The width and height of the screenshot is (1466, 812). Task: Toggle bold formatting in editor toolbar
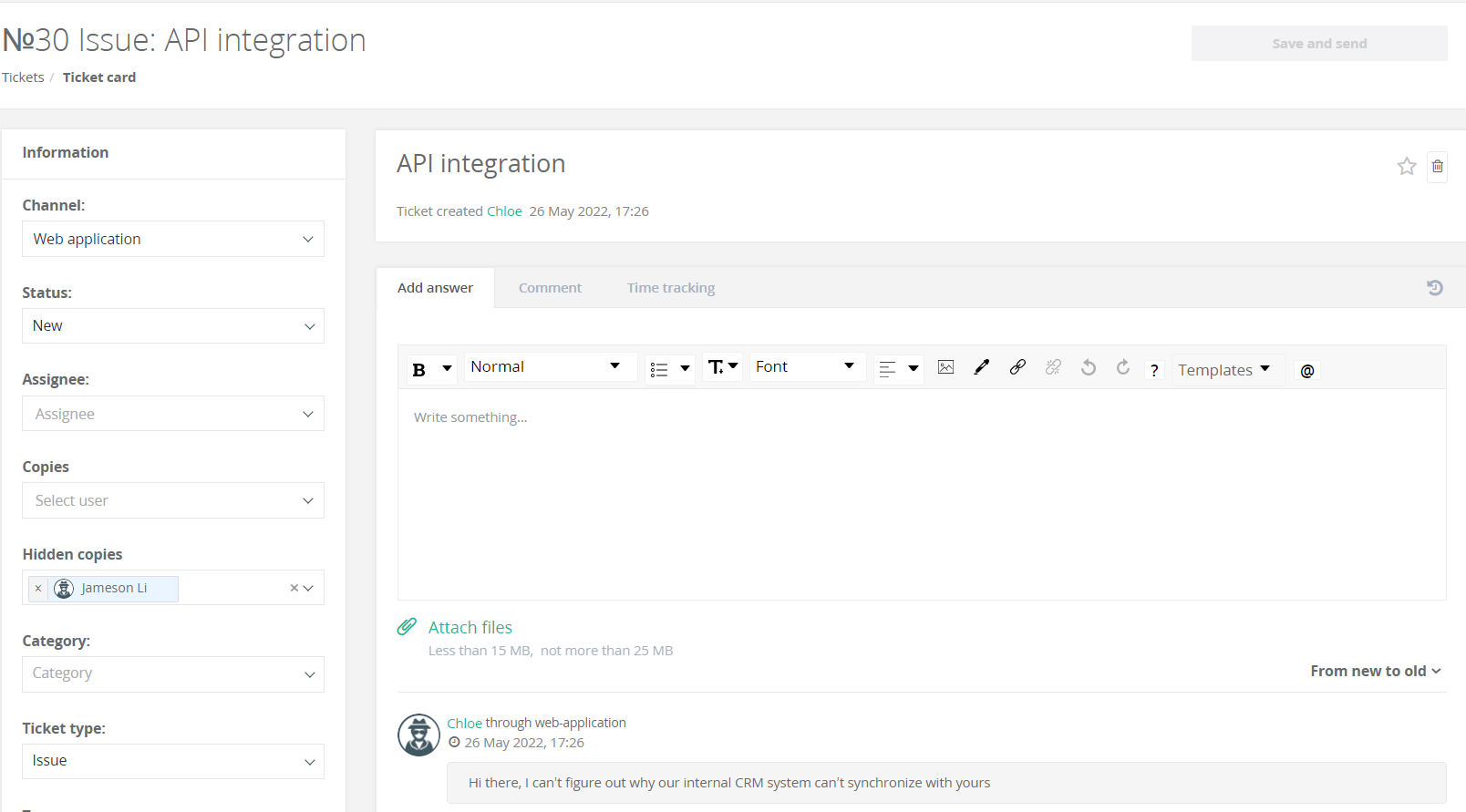[419, 369]
